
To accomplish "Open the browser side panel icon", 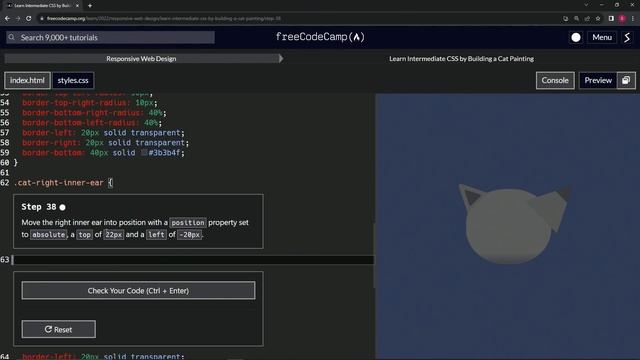I will pyautogui.click(x=611, y=18).
